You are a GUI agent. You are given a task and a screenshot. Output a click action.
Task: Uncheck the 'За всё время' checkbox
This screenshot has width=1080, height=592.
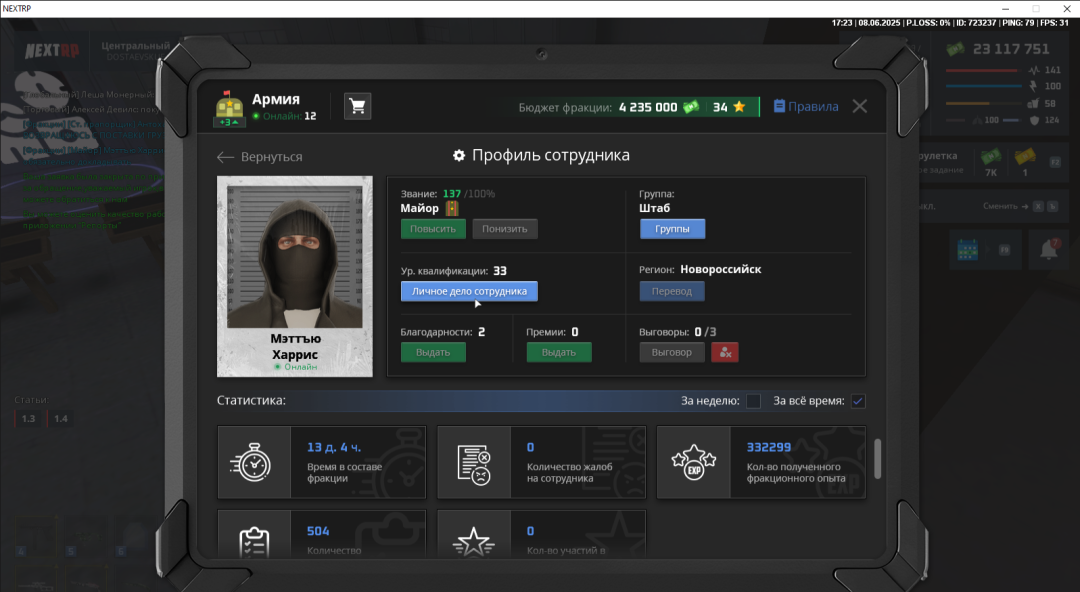(x=858, y=401)
